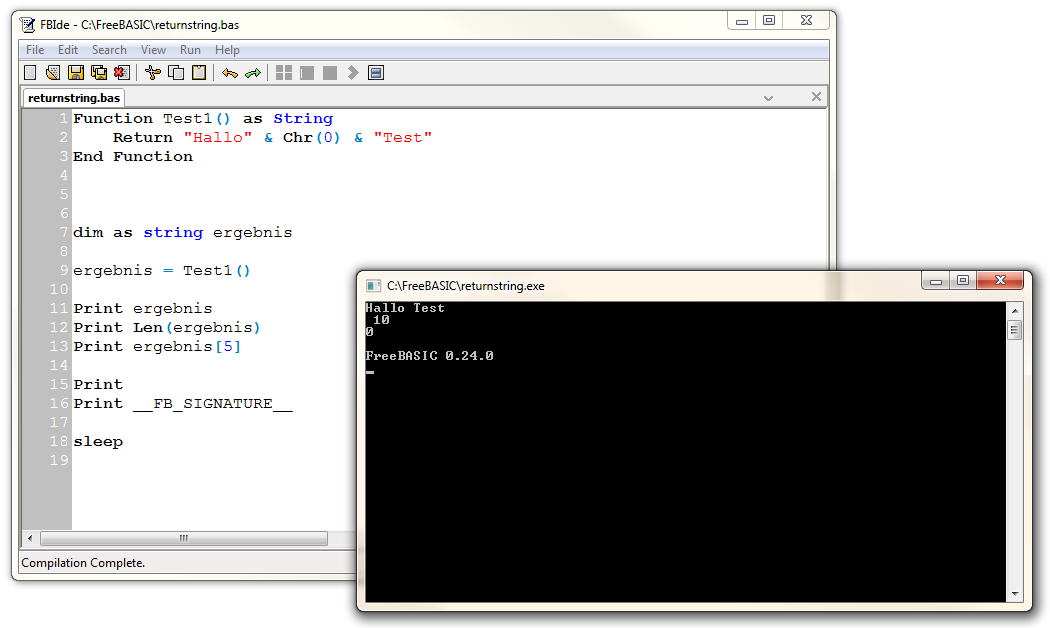Image resolution: width=1050 pixels, height=628 pixels.
Task: Click the "Test" string literal in line 2
Action: [x=402, y=138]
